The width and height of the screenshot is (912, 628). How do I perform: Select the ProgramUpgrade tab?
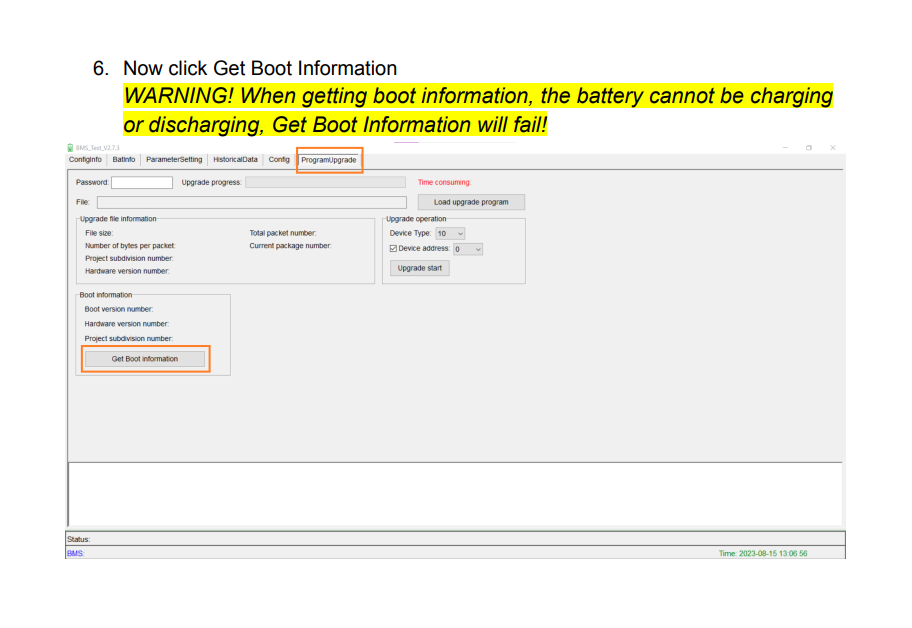[x=328, y=160]
